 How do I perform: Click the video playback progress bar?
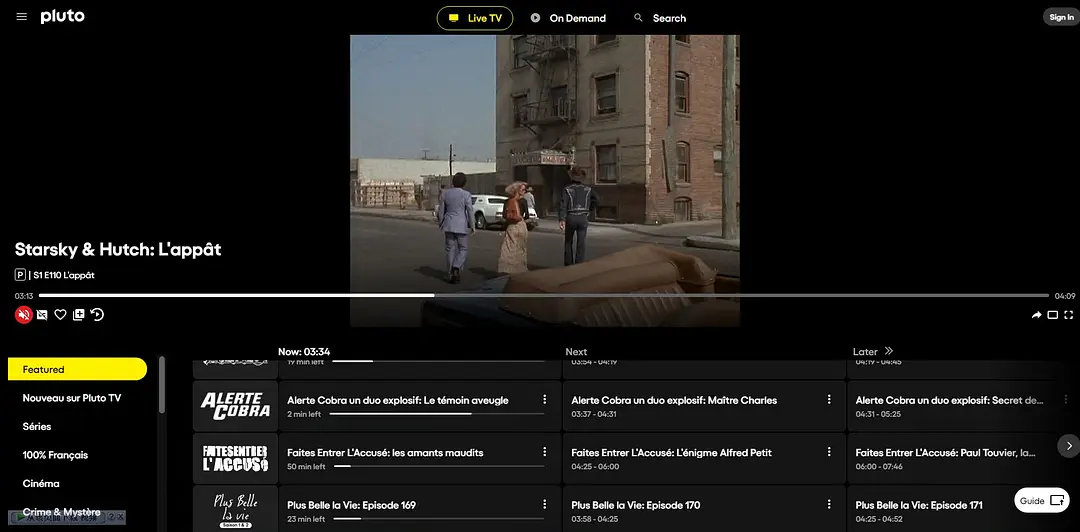[x=540, y=295]
